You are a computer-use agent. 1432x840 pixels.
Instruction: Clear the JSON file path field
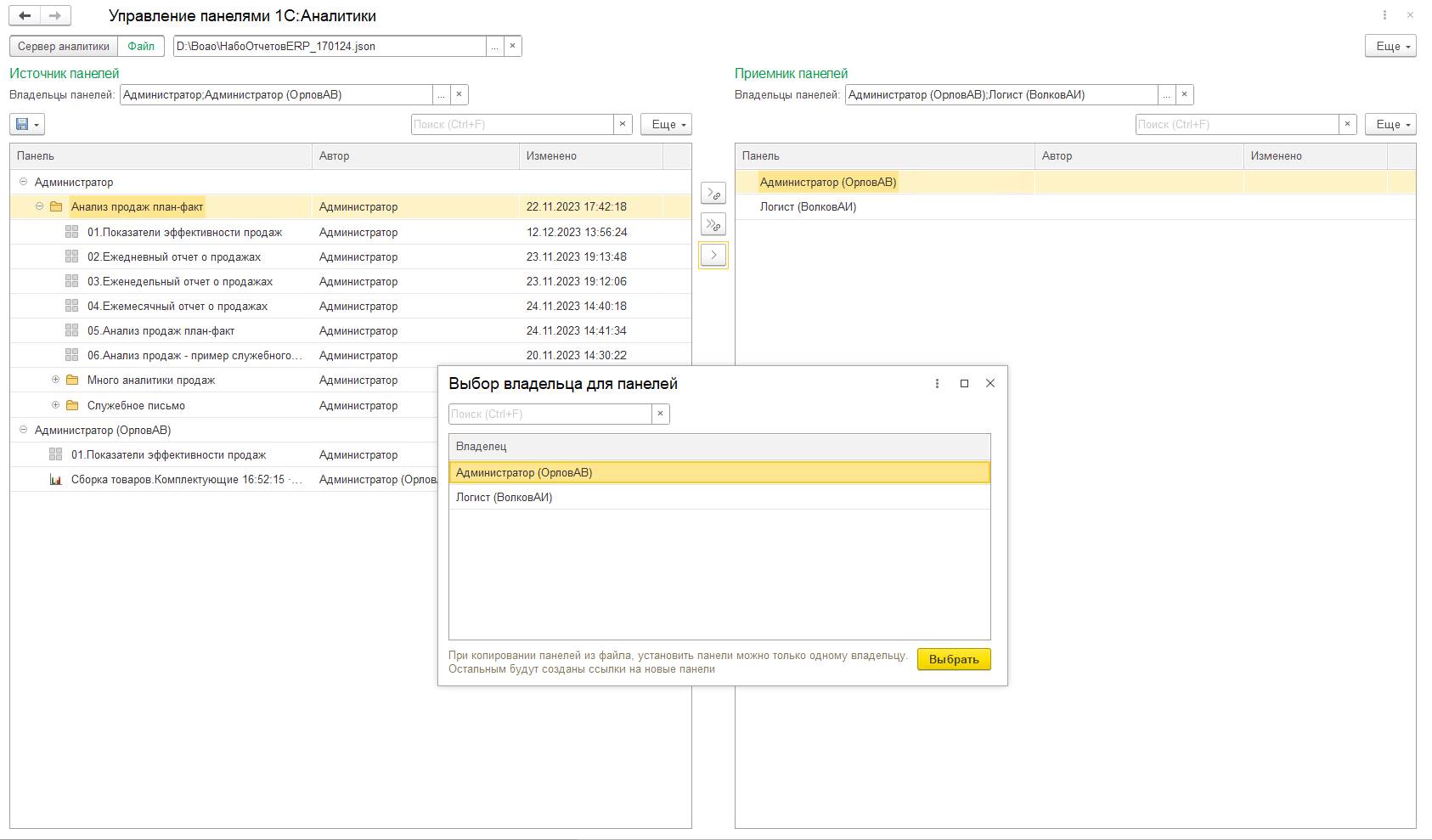(x=512, y=47)
